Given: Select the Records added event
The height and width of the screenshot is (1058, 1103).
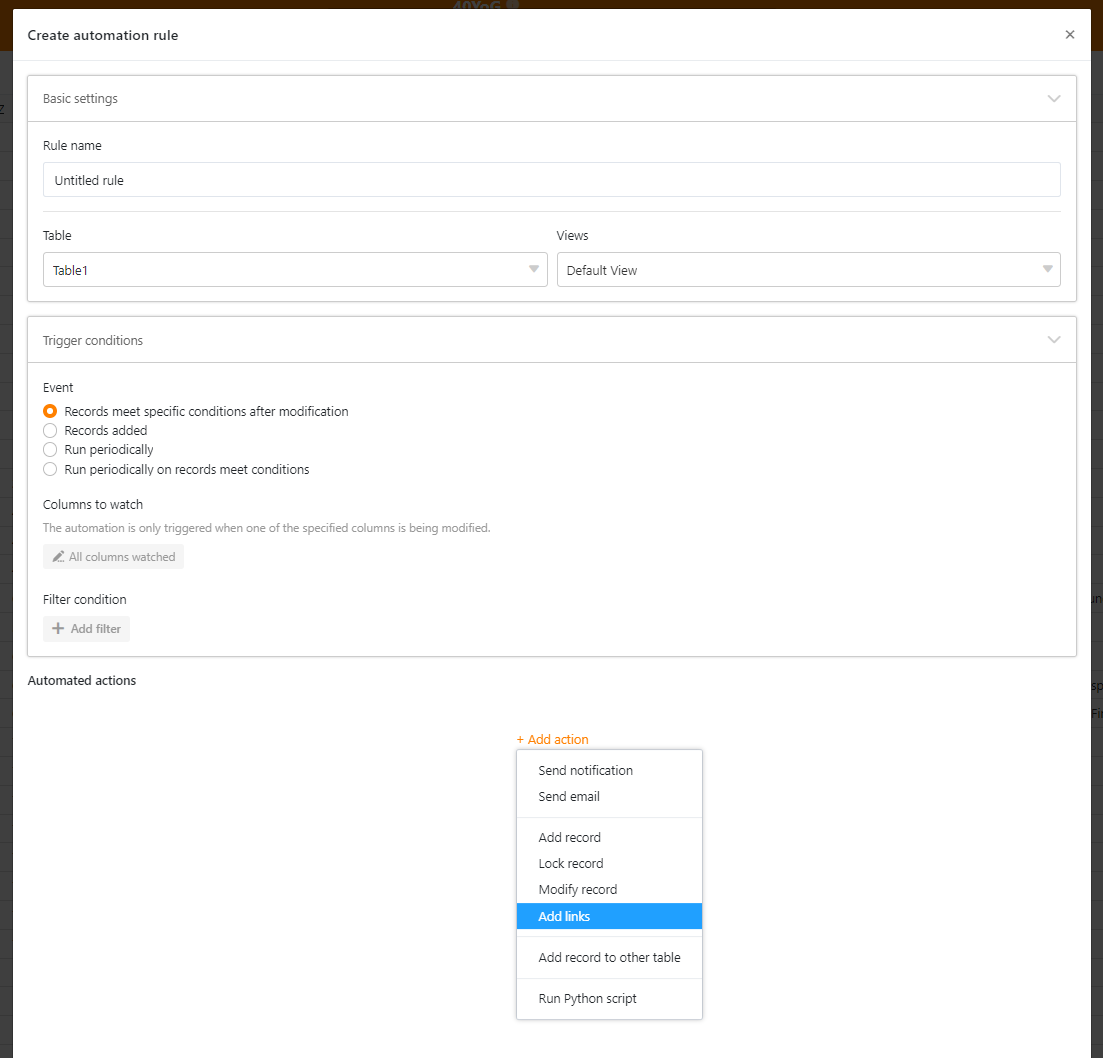Looking at the screenshot, I should point(50,430).
